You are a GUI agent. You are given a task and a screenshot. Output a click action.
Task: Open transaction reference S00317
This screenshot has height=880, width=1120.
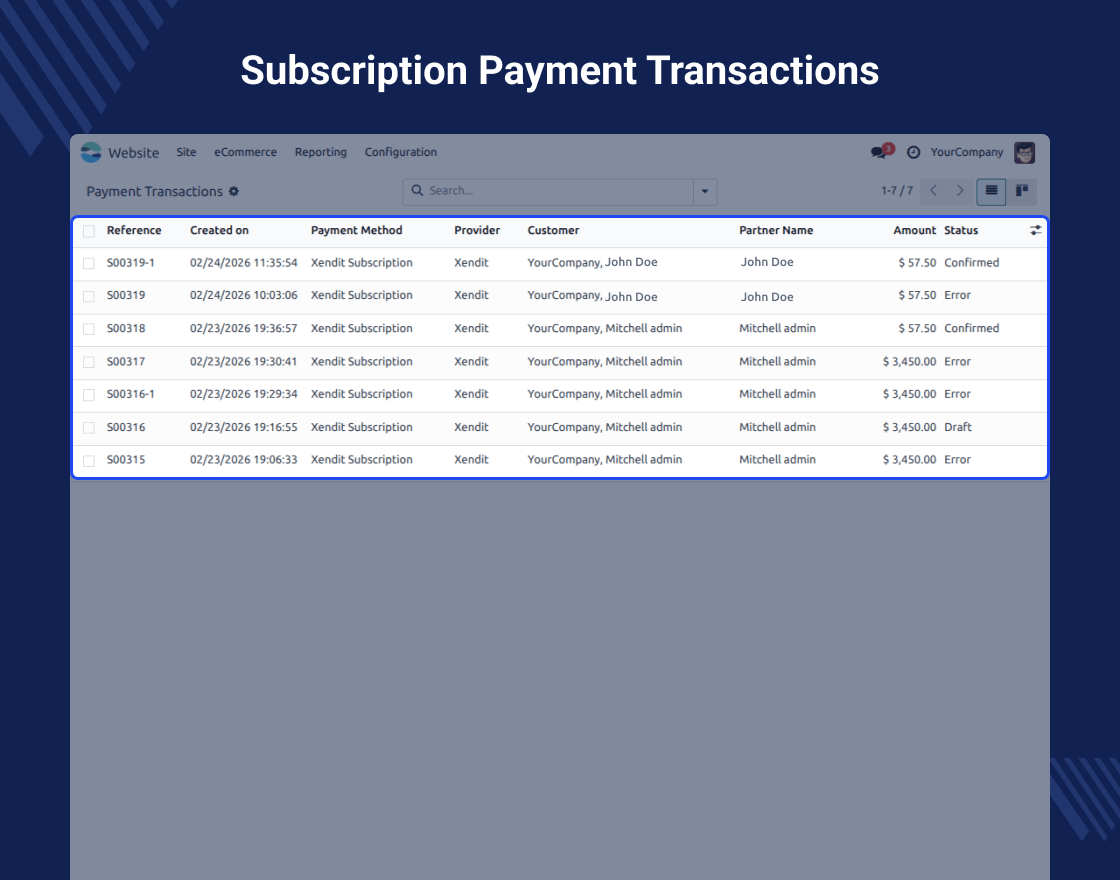(126, 361)
